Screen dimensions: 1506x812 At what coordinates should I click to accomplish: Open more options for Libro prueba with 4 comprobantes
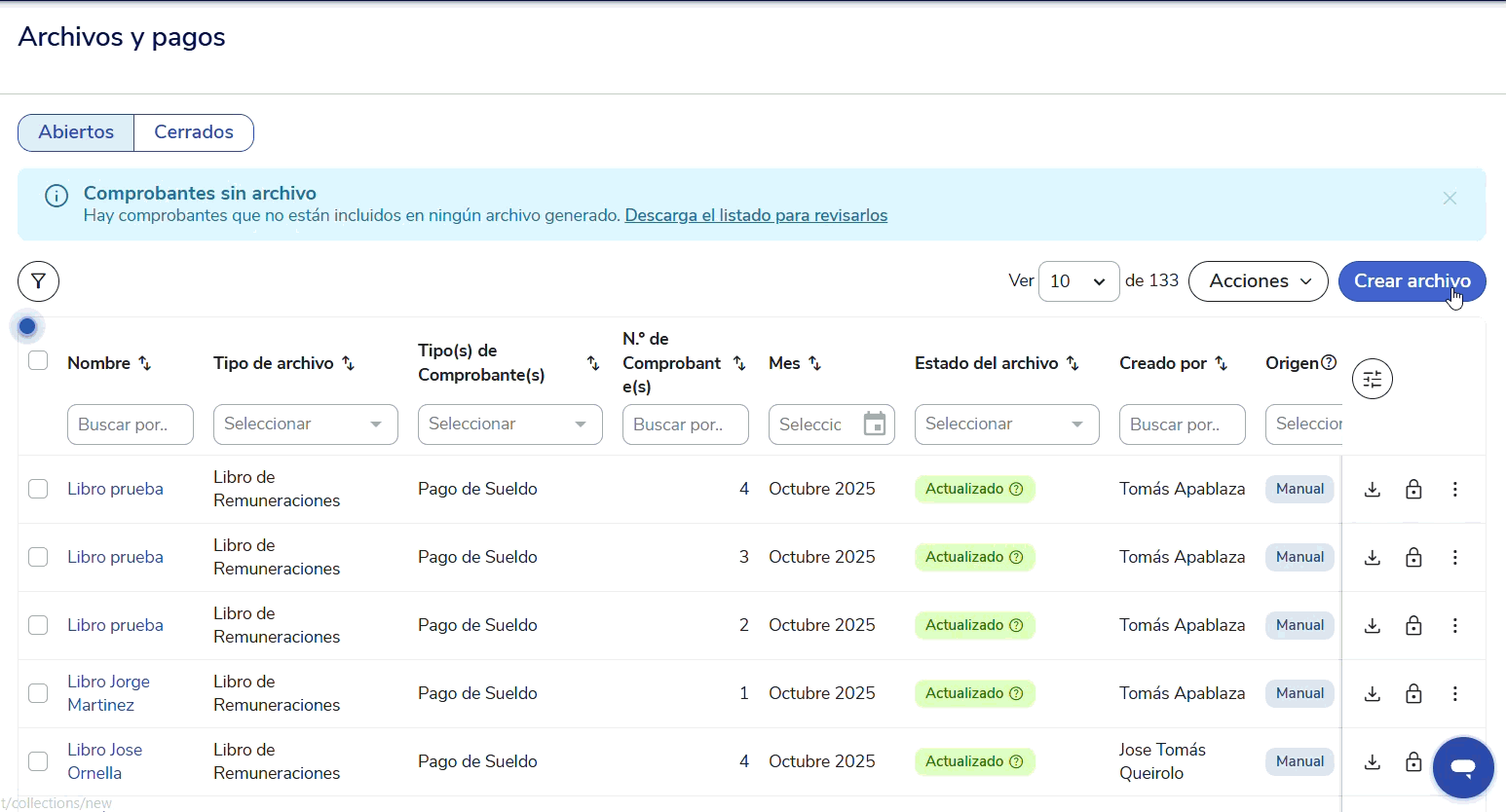1455,489
